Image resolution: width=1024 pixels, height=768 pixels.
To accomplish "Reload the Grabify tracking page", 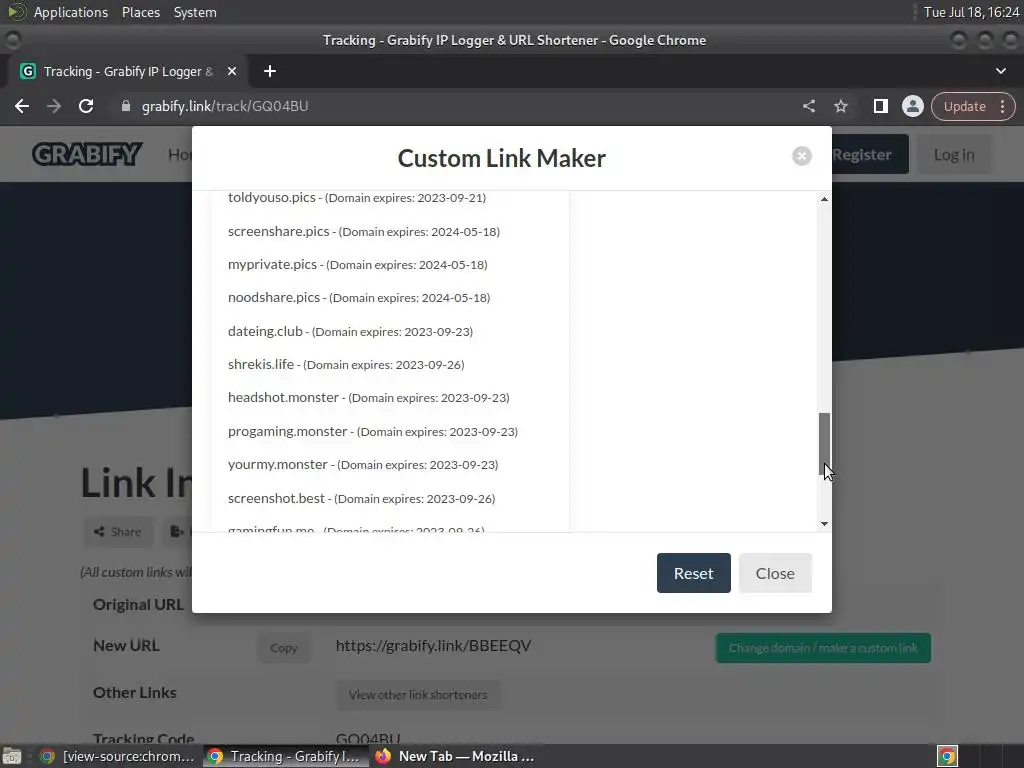I will tap(86, 106).
